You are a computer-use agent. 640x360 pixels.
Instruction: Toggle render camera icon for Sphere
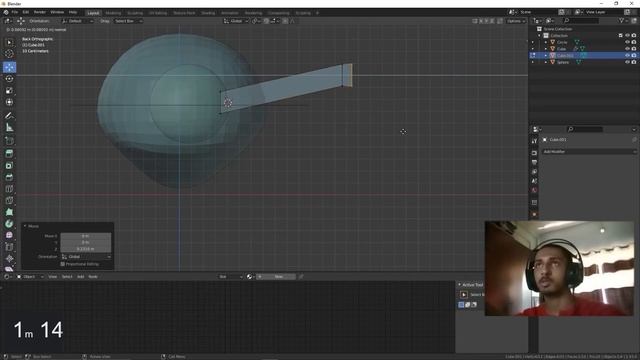634,62
